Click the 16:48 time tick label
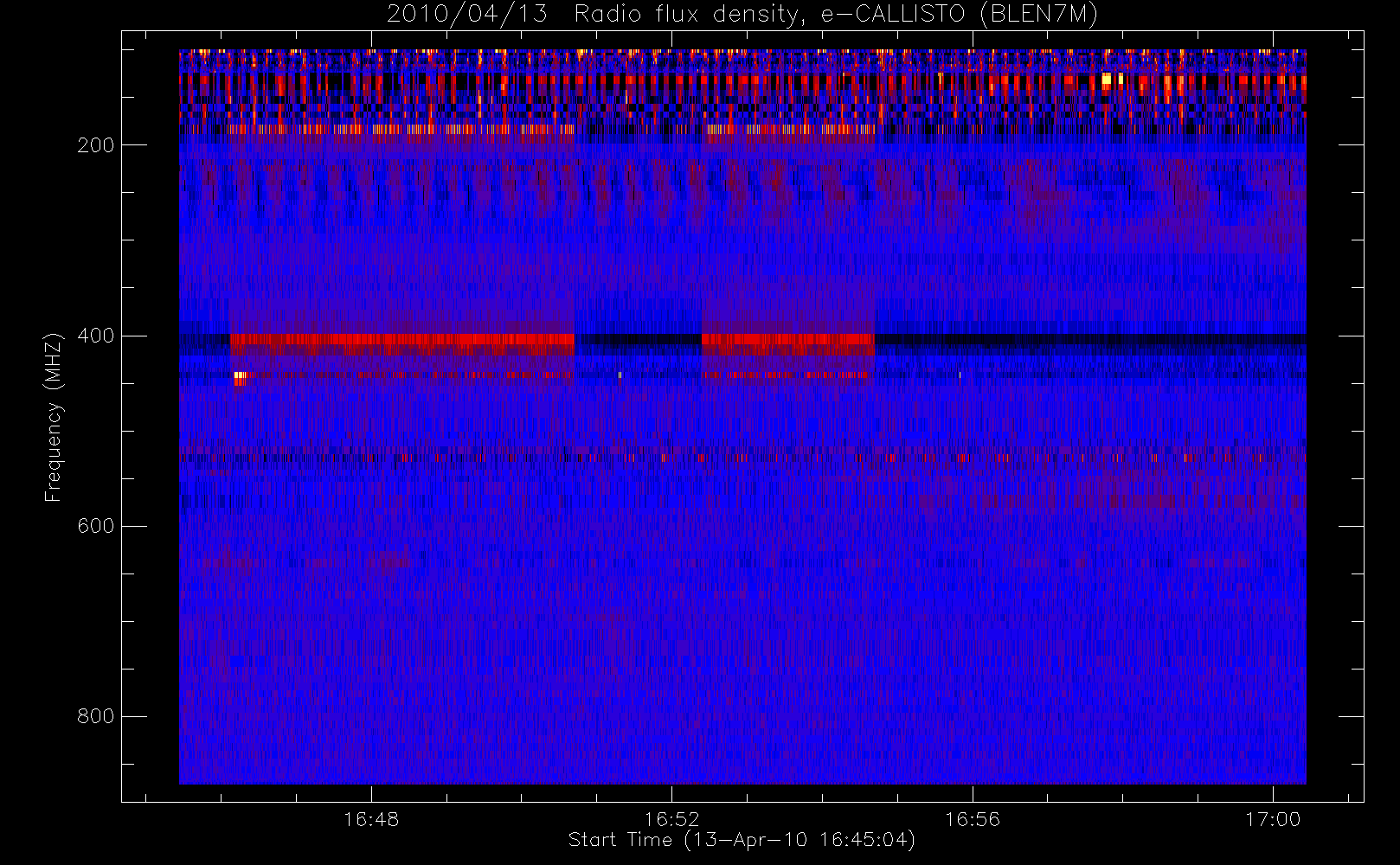The width and height of the screenshot is (1400, 865). (371, 819)
